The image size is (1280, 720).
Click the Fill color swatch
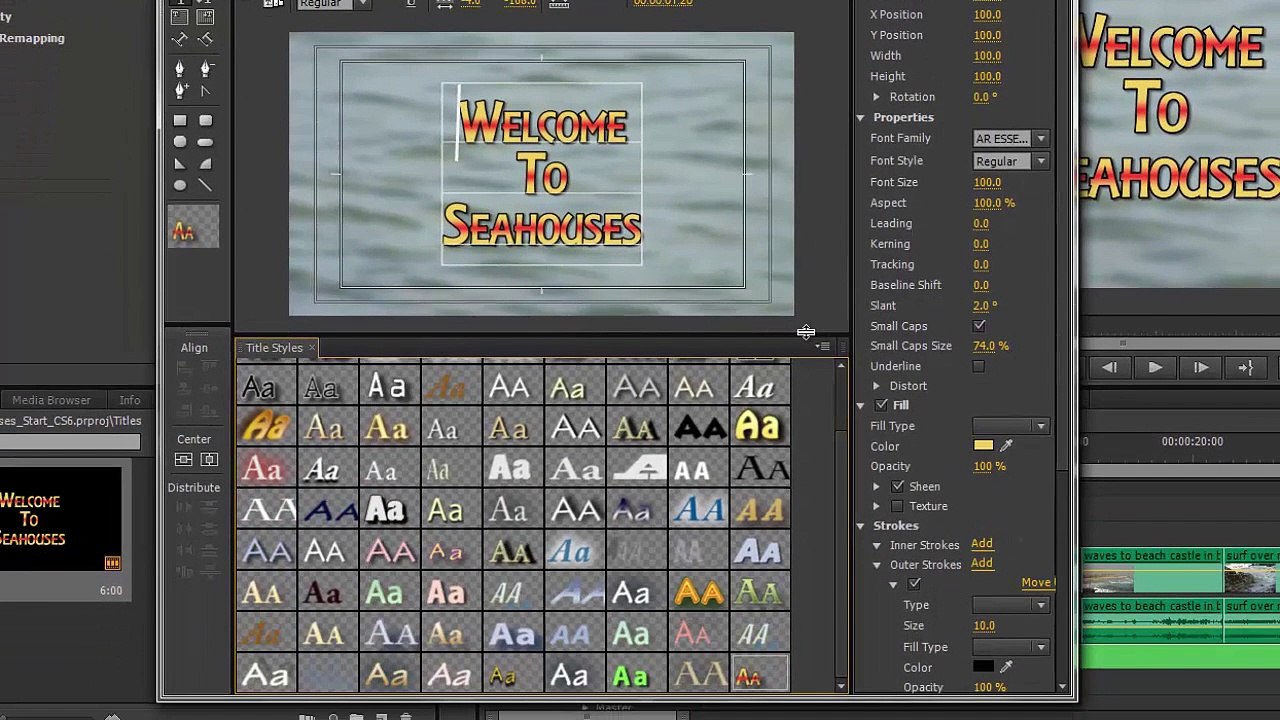point(983,446)
